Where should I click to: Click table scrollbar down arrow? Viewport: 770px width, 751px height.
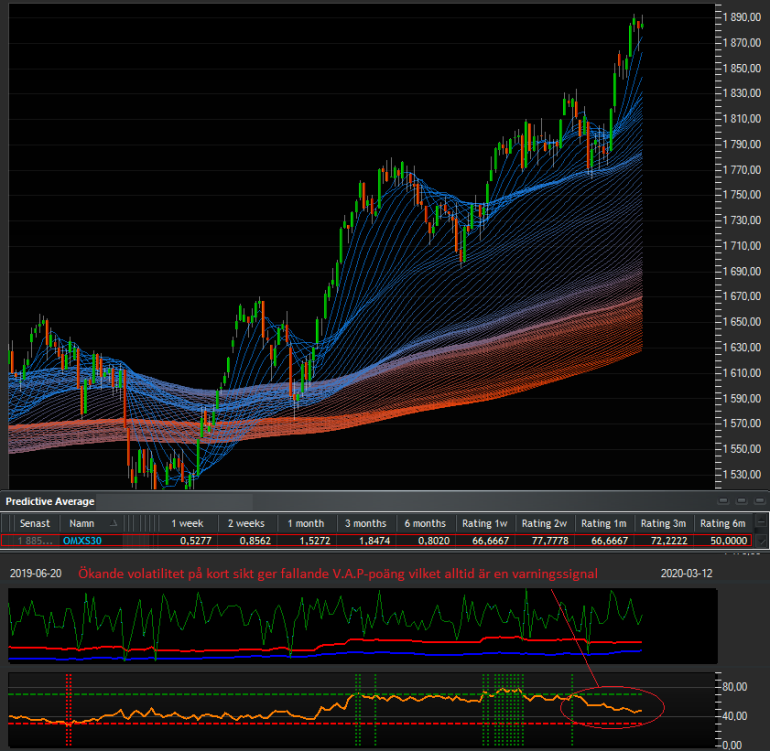pos(762,541)
